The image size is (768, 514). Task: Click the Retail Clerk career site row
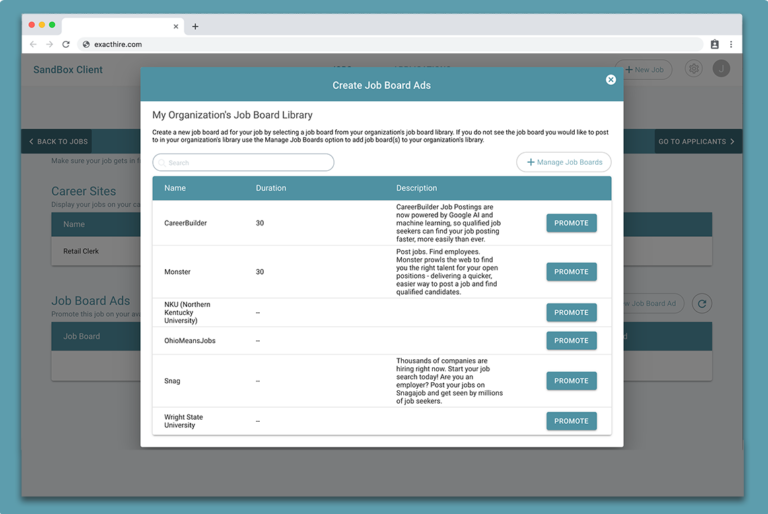pos(96,251)
